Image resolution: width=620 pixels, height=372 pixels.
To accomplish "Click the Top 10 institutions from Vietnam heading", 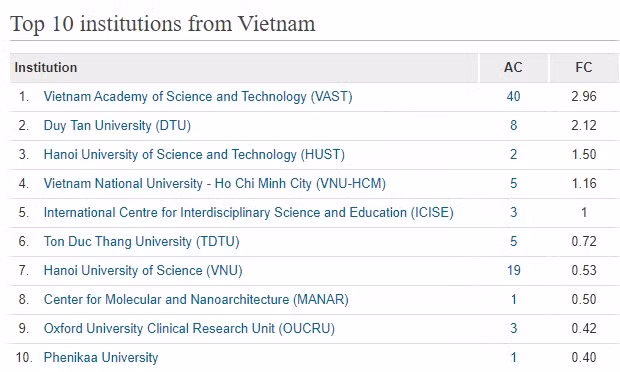I will click(x=163, y=24).
